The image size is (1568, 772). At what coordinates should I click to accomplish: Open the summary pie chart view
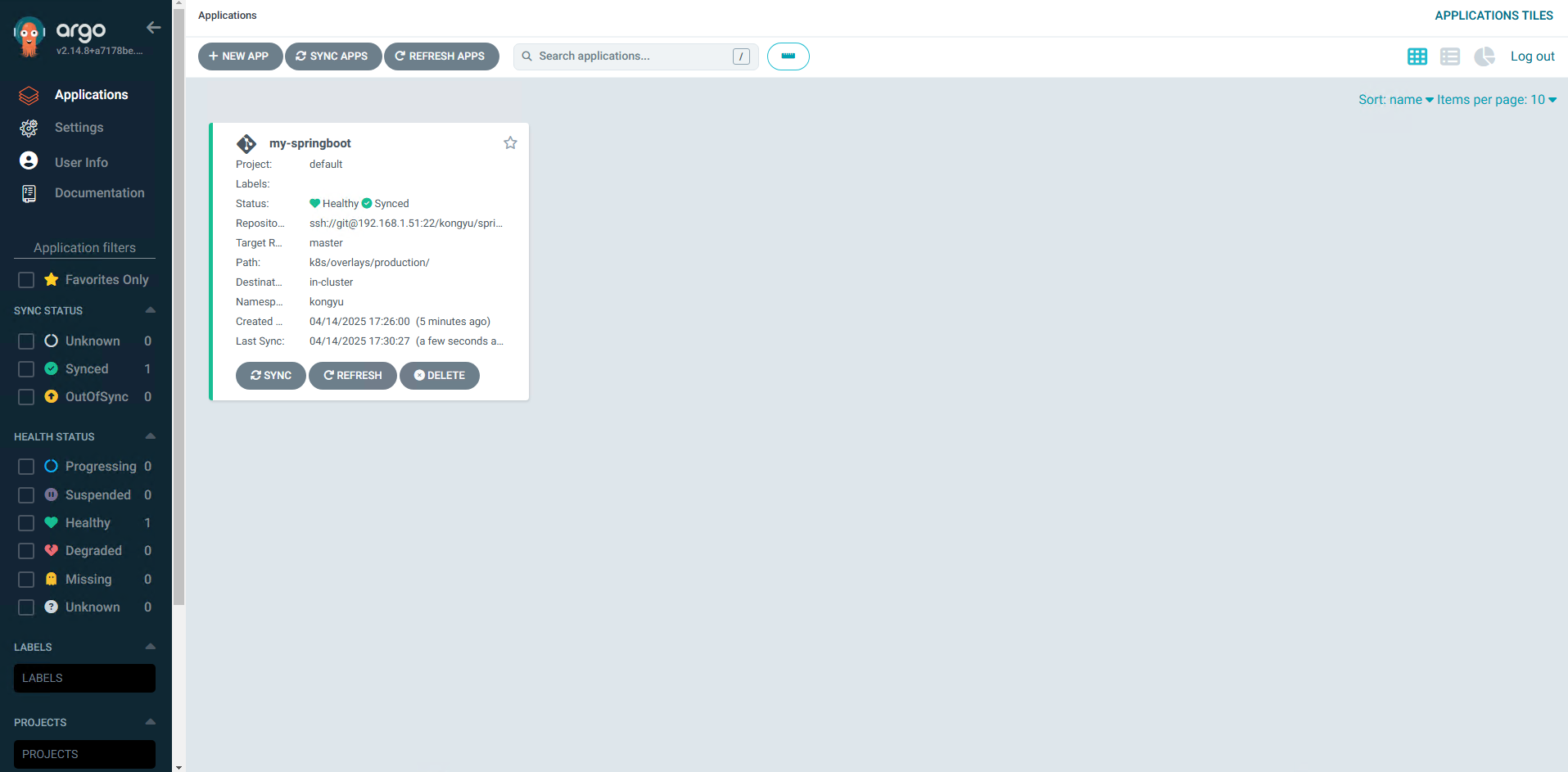(1484, 56)
